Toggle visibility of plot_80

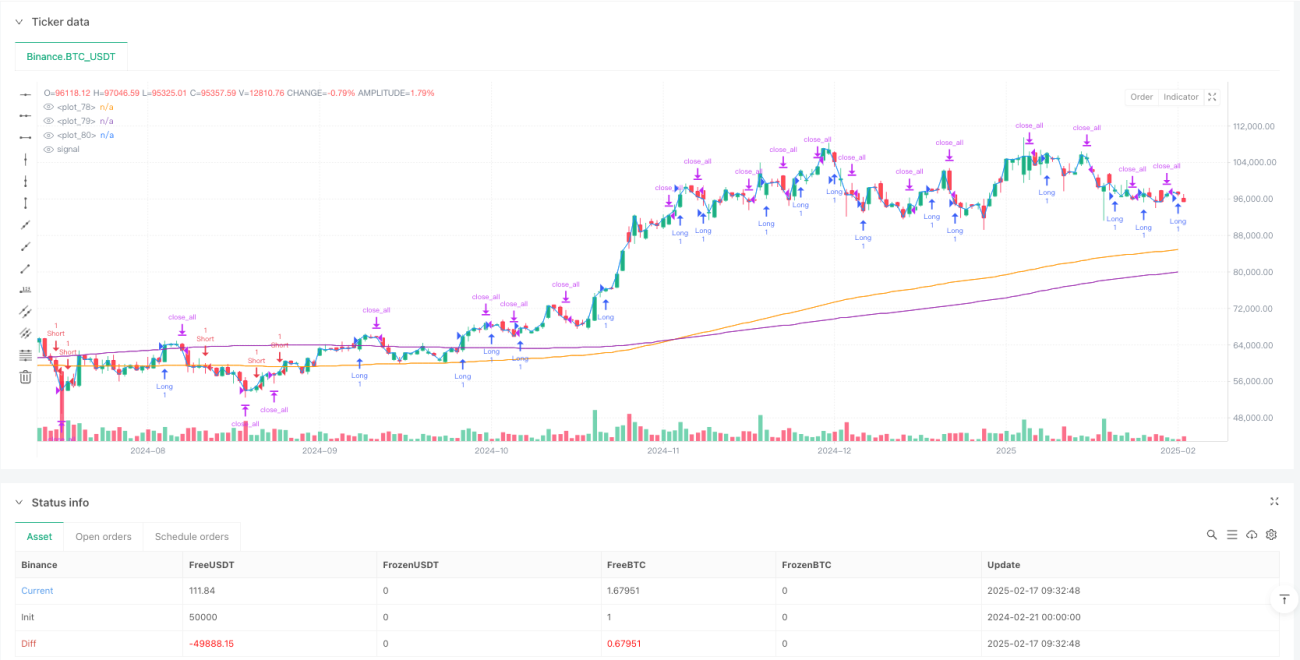pyautogui.click(x=48, y=134)
